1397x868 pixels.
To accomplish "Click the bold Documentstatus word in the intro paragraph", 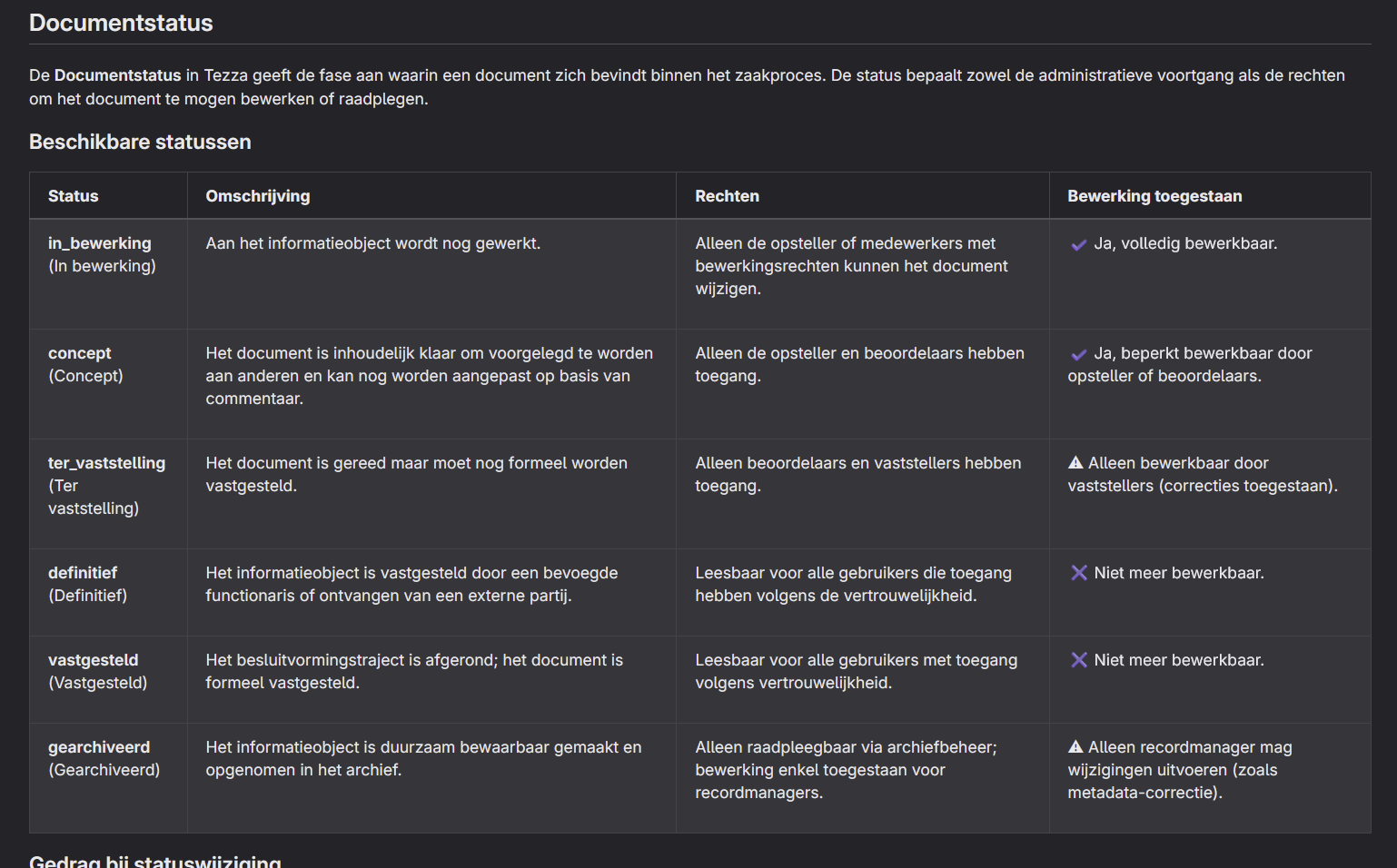I will point(118,75).
